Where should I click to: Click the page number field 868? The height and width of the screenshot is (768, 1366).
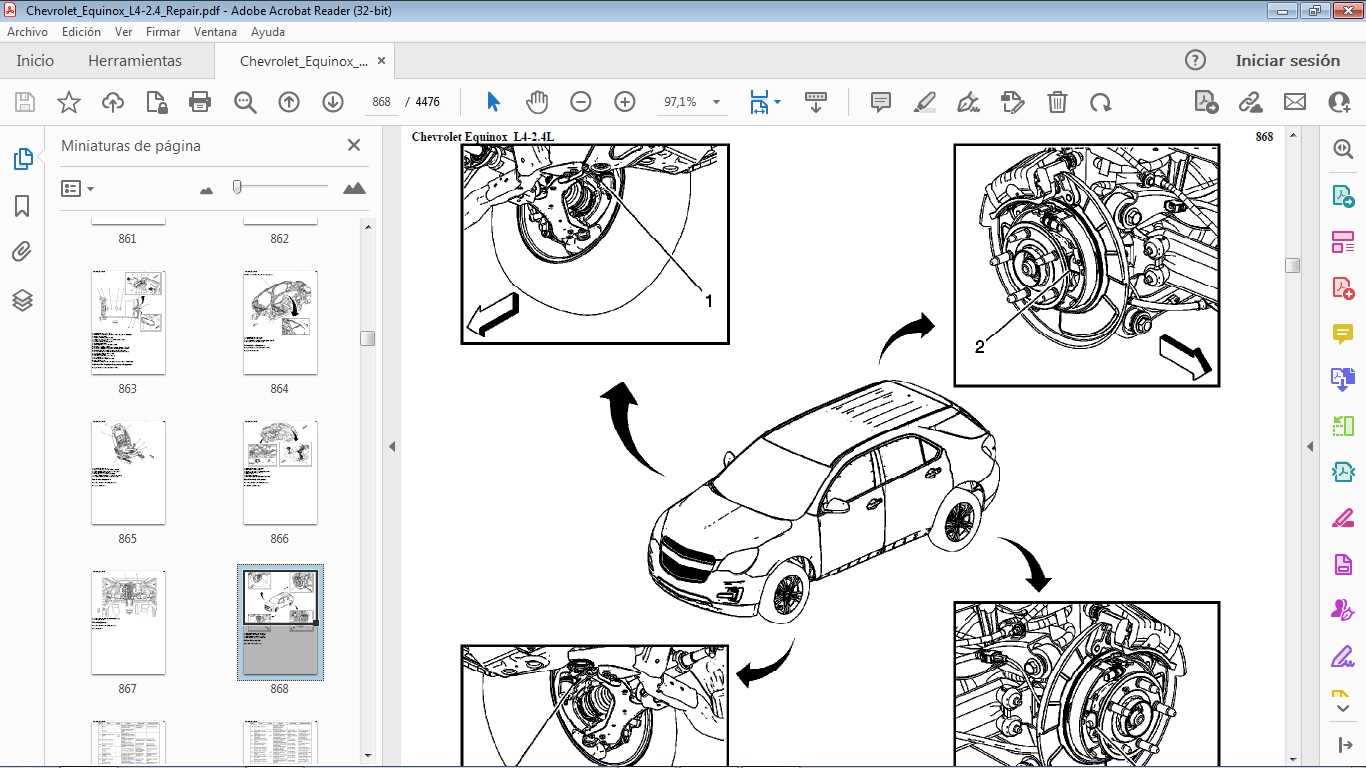381,102
